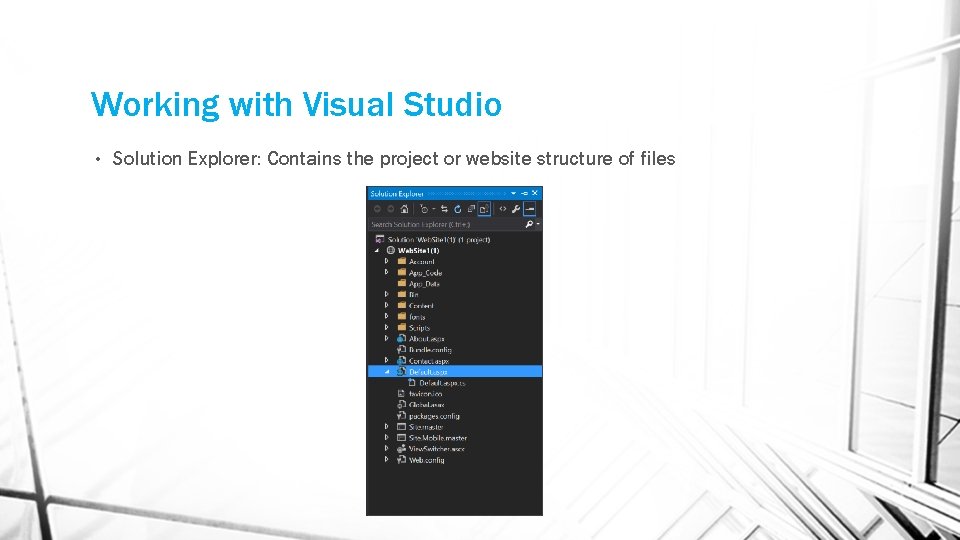Select the App_Code folder label
Viewport: 960px width, 540px height.
click(x=425, y=272)
